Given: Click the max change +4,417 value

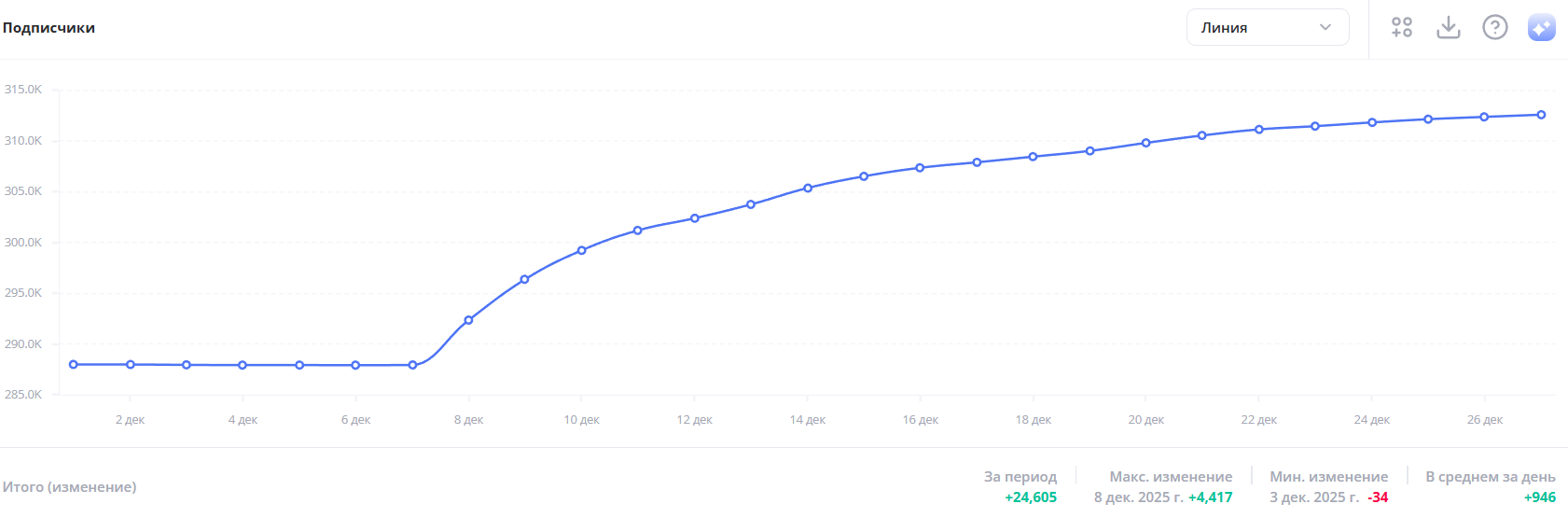Looking at the screenshot, I should [1210, 497].
